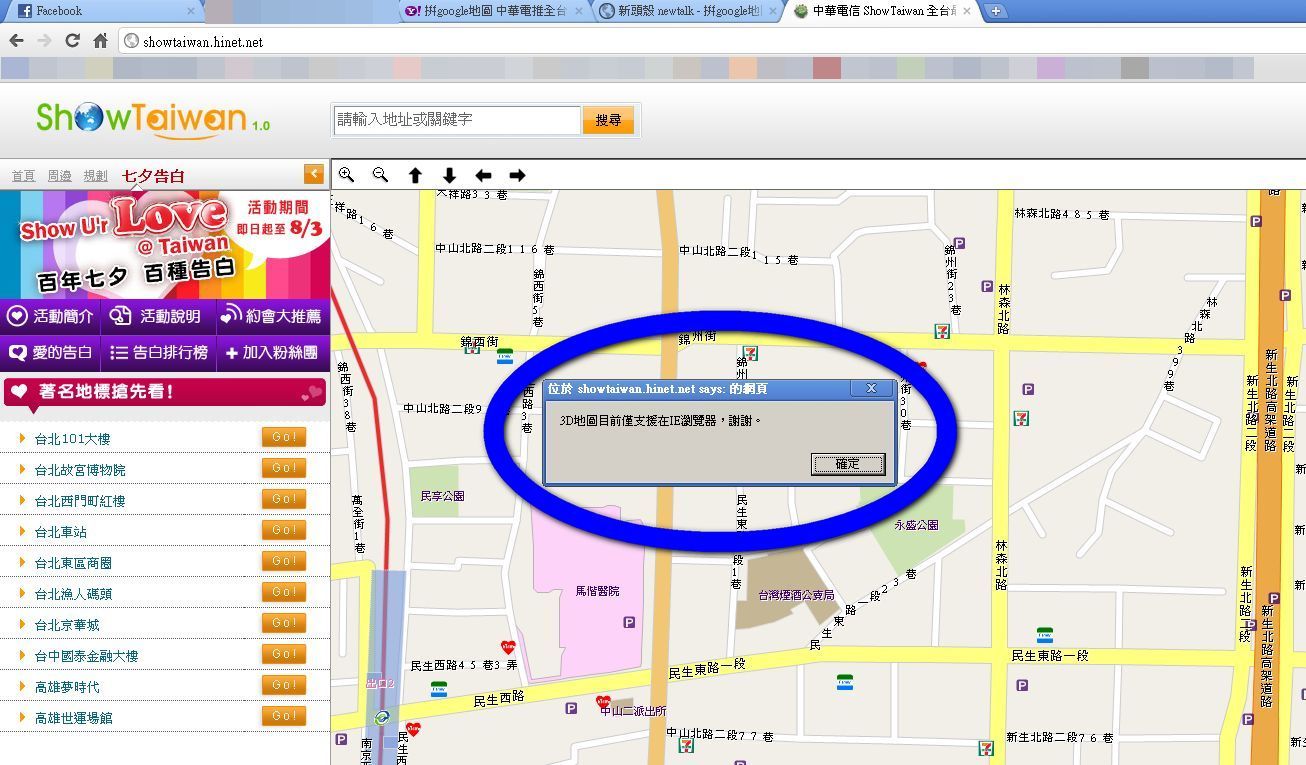This screenshot has height=765, width=1306.
Task: Switch to the 新頭殼 newtalk tab
Action: [689, 11]
